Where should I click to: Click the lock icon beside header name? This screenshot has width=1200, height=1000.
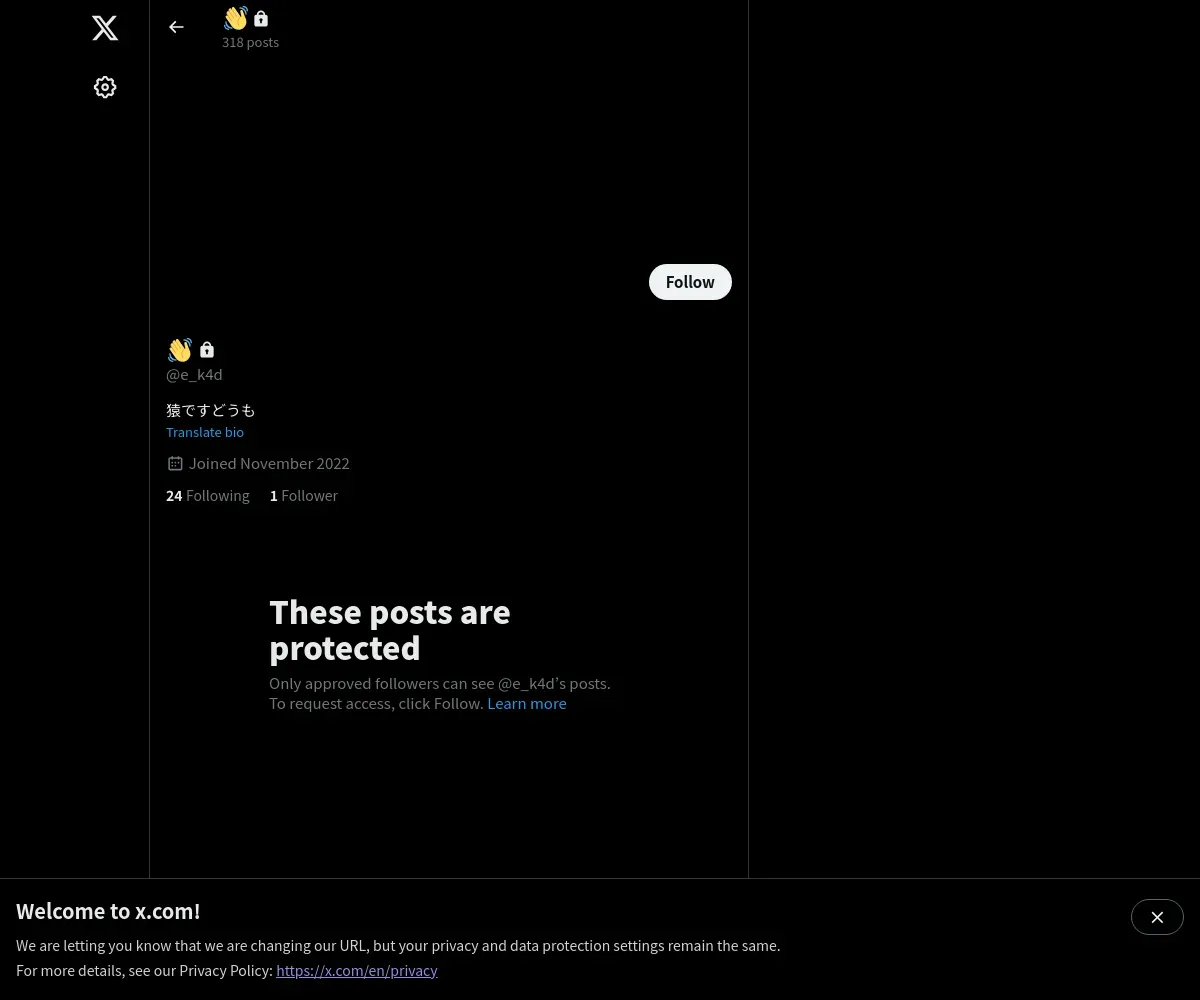(x=261, y=18)
